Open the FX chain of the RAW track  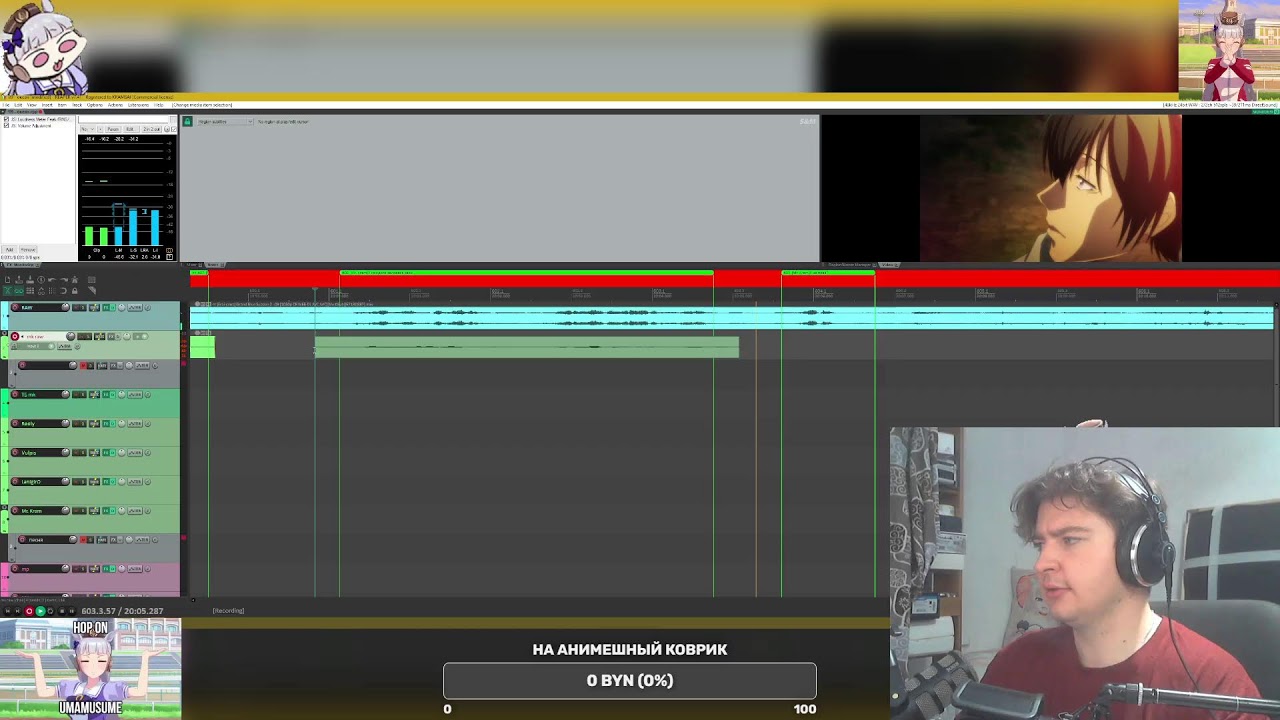coord(106,307)
